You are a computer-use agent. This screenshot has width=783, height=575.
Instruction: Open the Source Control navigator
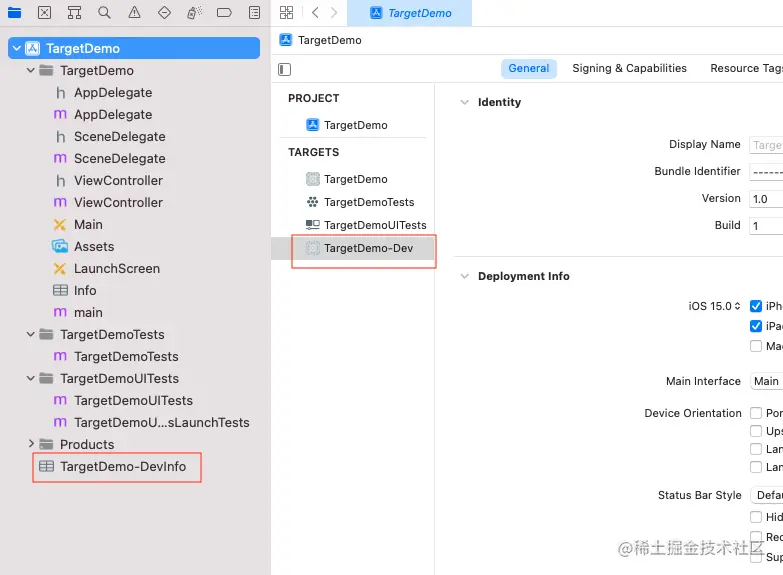pos(44,12)
